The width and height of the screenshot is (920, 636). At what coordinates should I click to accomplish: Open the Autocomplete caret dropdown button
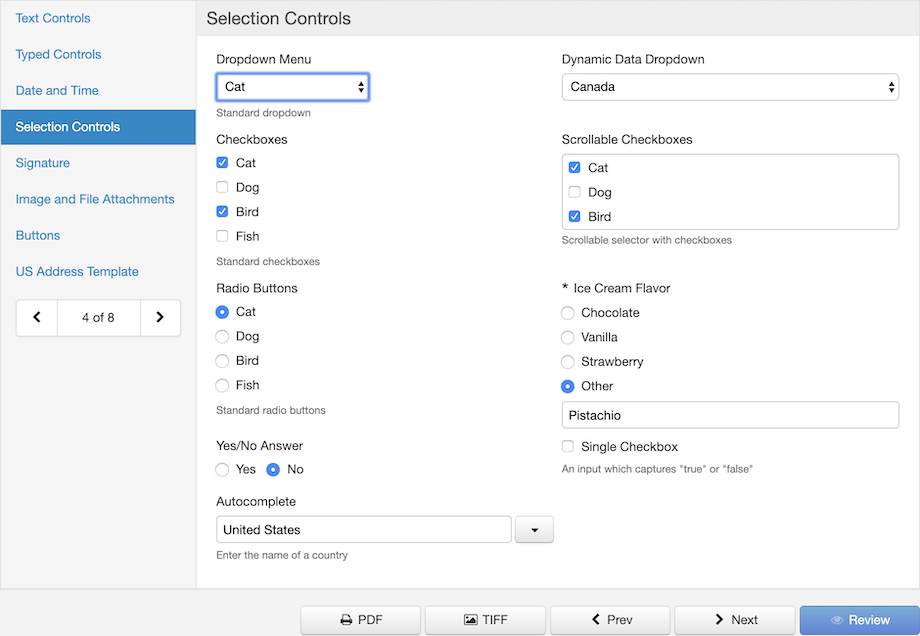(534, 530)
